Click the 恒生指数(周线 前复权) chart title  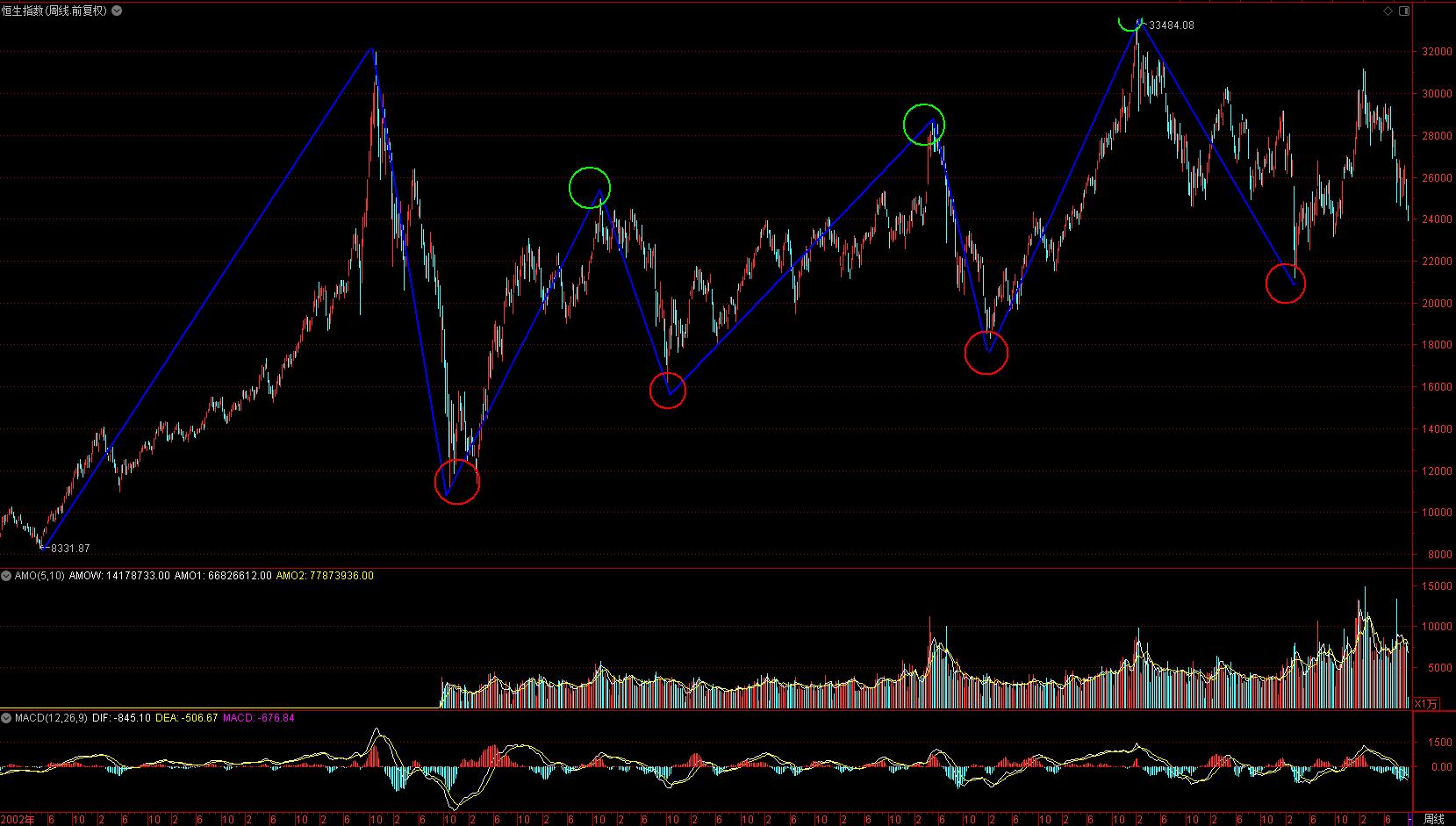pos(54,11)
